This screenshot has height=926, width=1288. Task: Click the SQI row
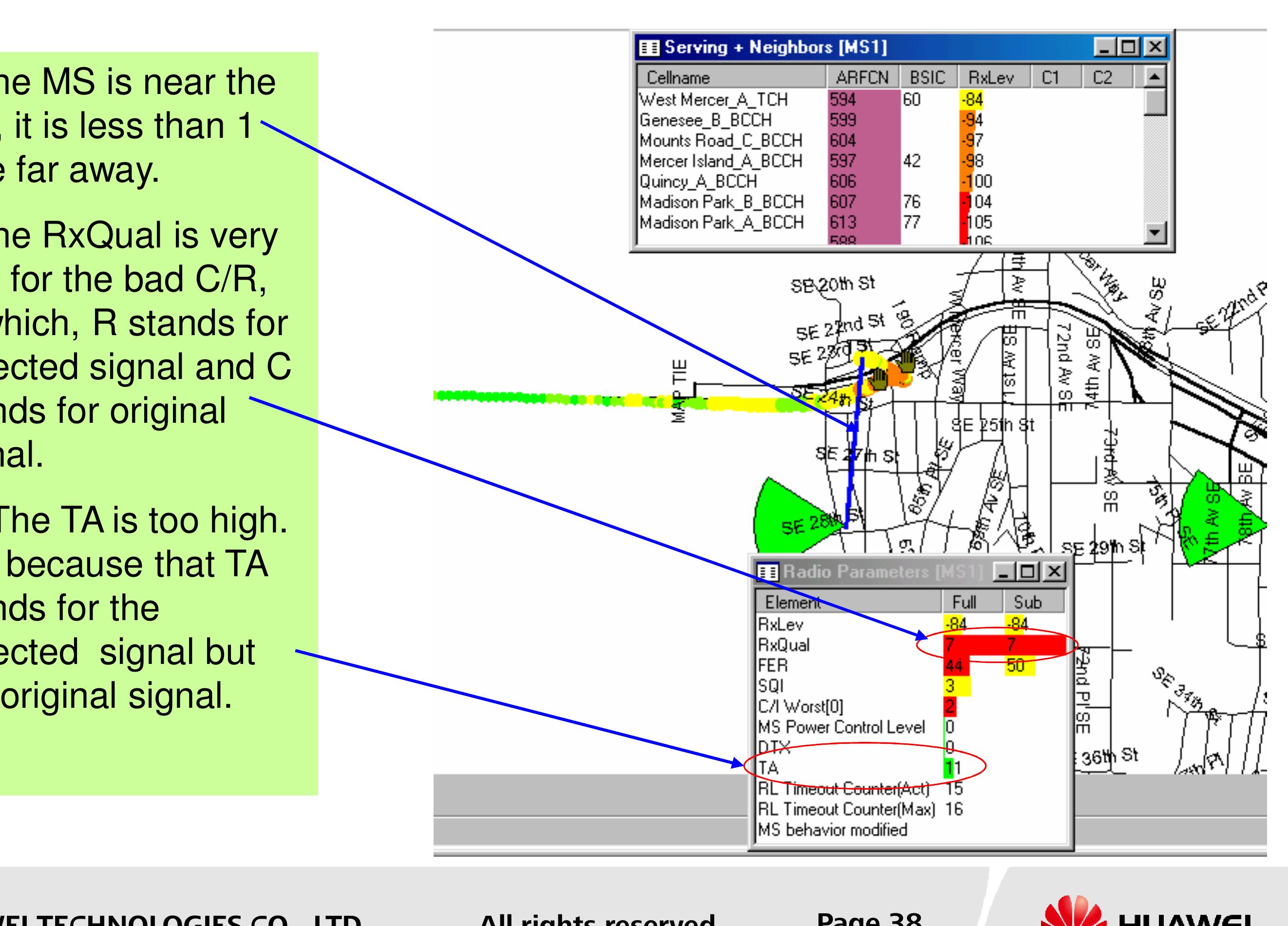click(x=911, y=686)
